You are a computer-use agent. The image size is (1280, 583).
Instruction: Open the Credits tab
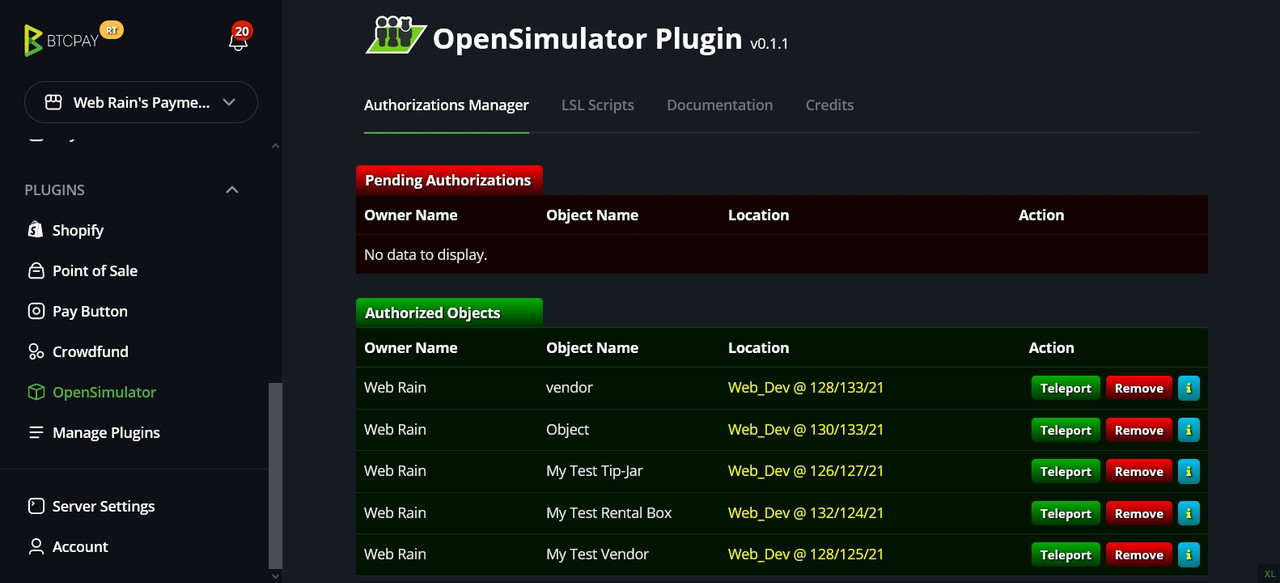[830, 105]
